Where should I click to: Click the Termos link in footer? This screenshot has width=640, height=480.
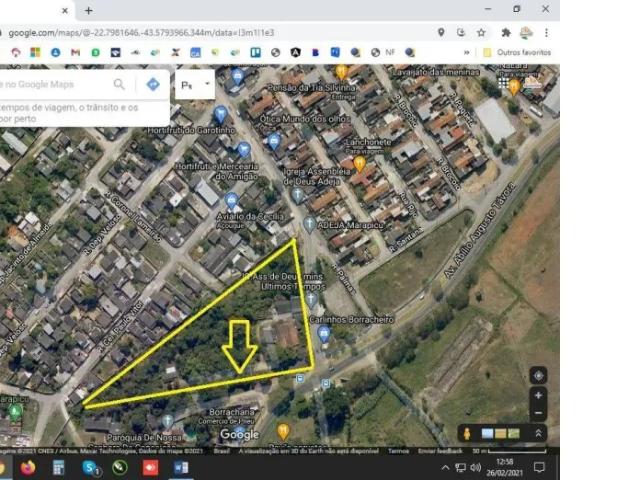[398, 451]
